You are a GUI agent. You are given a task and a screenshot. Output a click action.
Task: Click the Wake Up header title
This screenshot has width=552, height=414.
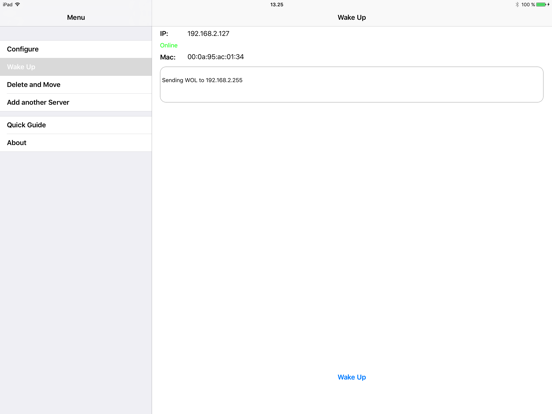pyautogui.click(x=352, y=17)
